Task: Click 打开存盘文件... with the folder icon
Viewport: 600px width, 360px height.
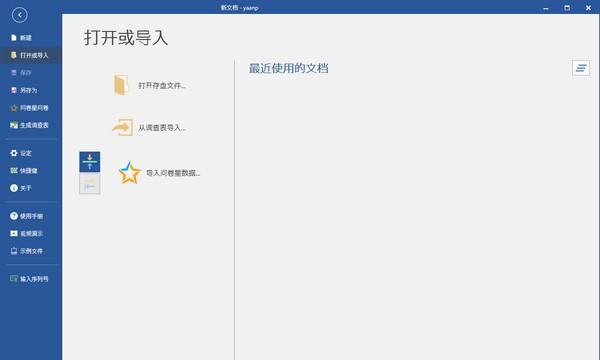Action: pos(150,85)
